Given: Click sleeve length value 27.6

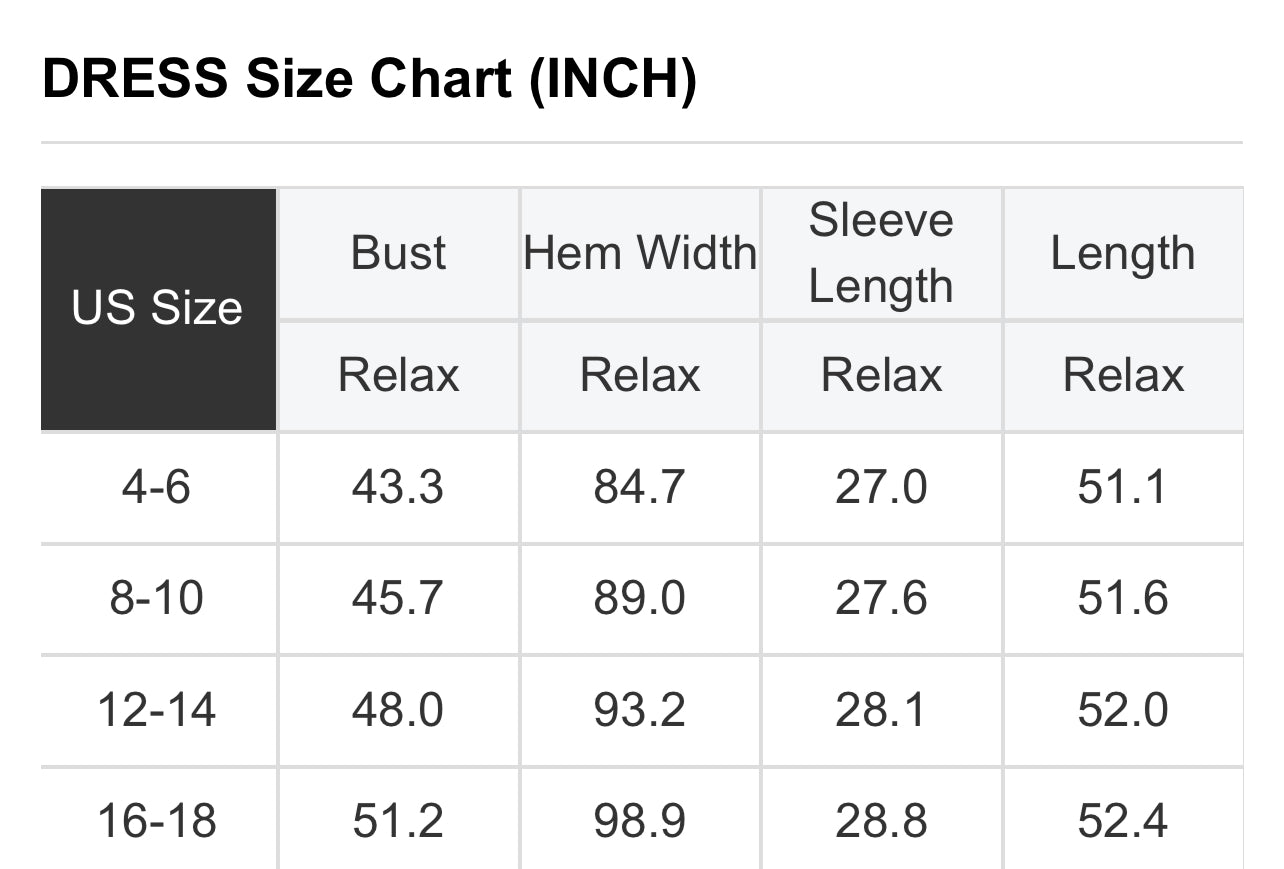Looking at the screenshot, I should [x=881, y=599].
